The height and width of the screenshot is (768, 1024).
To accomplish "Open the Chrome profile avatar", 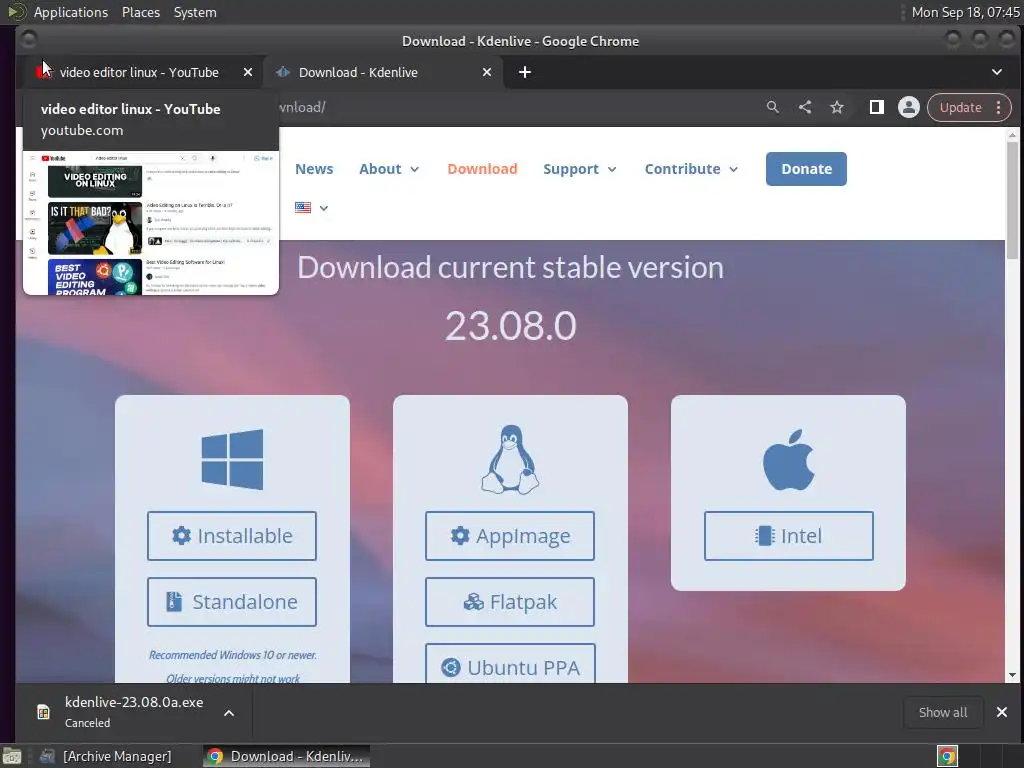I will click(x=908, y=107).
